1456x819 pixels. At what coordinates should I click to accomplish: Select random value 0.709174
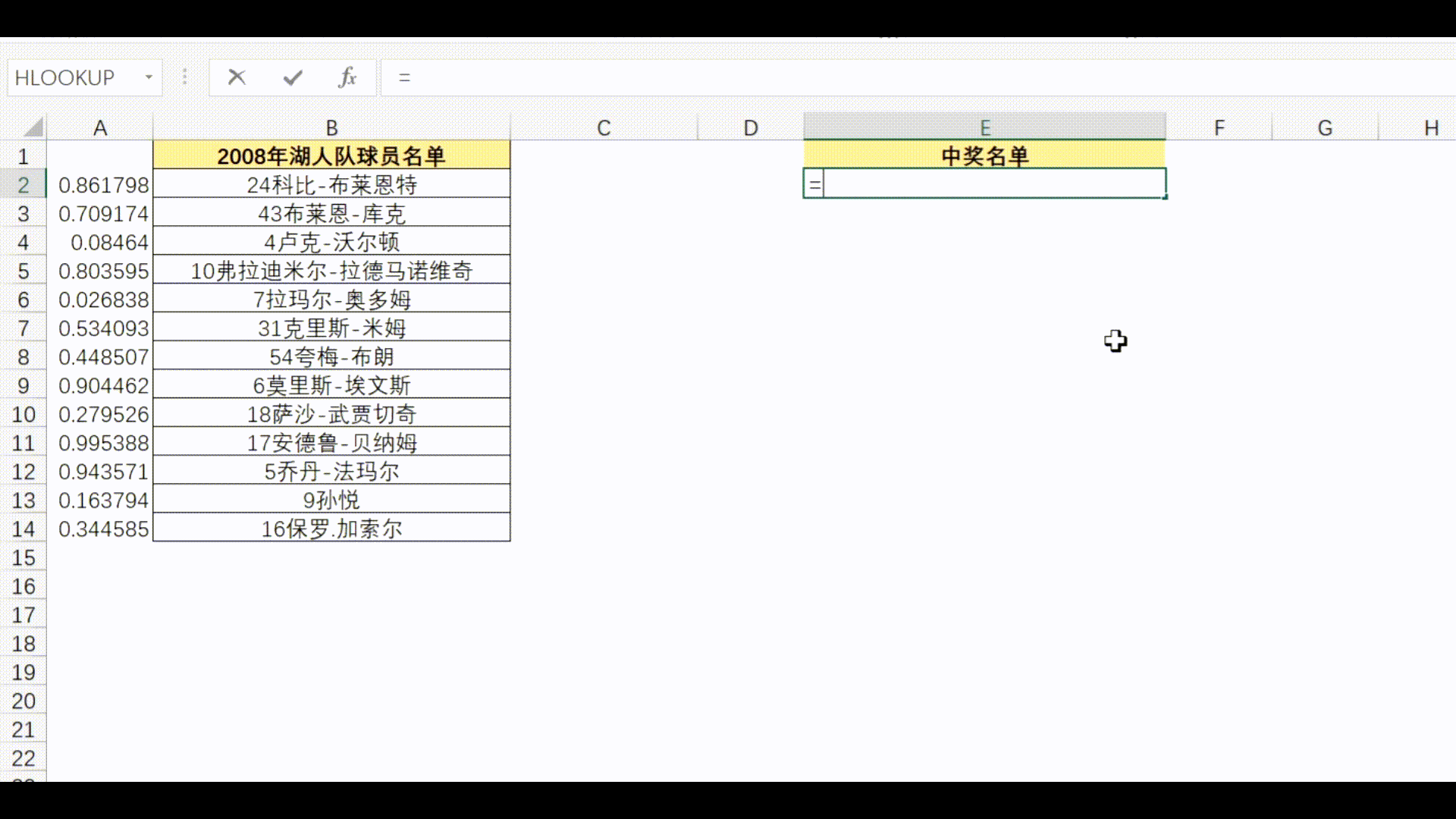pos(100,213)
